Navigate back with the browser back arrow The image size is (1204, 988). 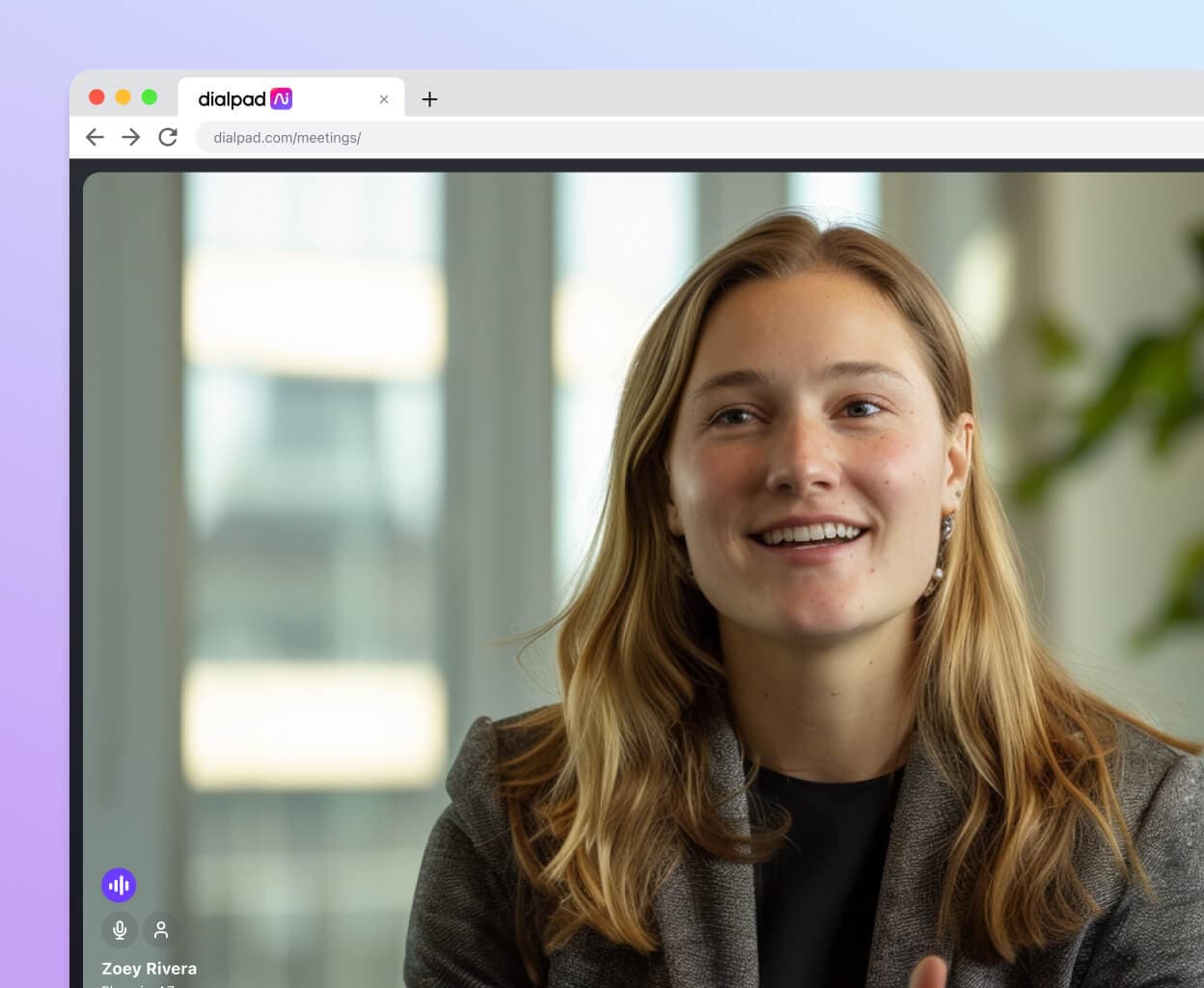tap(95, 137)
